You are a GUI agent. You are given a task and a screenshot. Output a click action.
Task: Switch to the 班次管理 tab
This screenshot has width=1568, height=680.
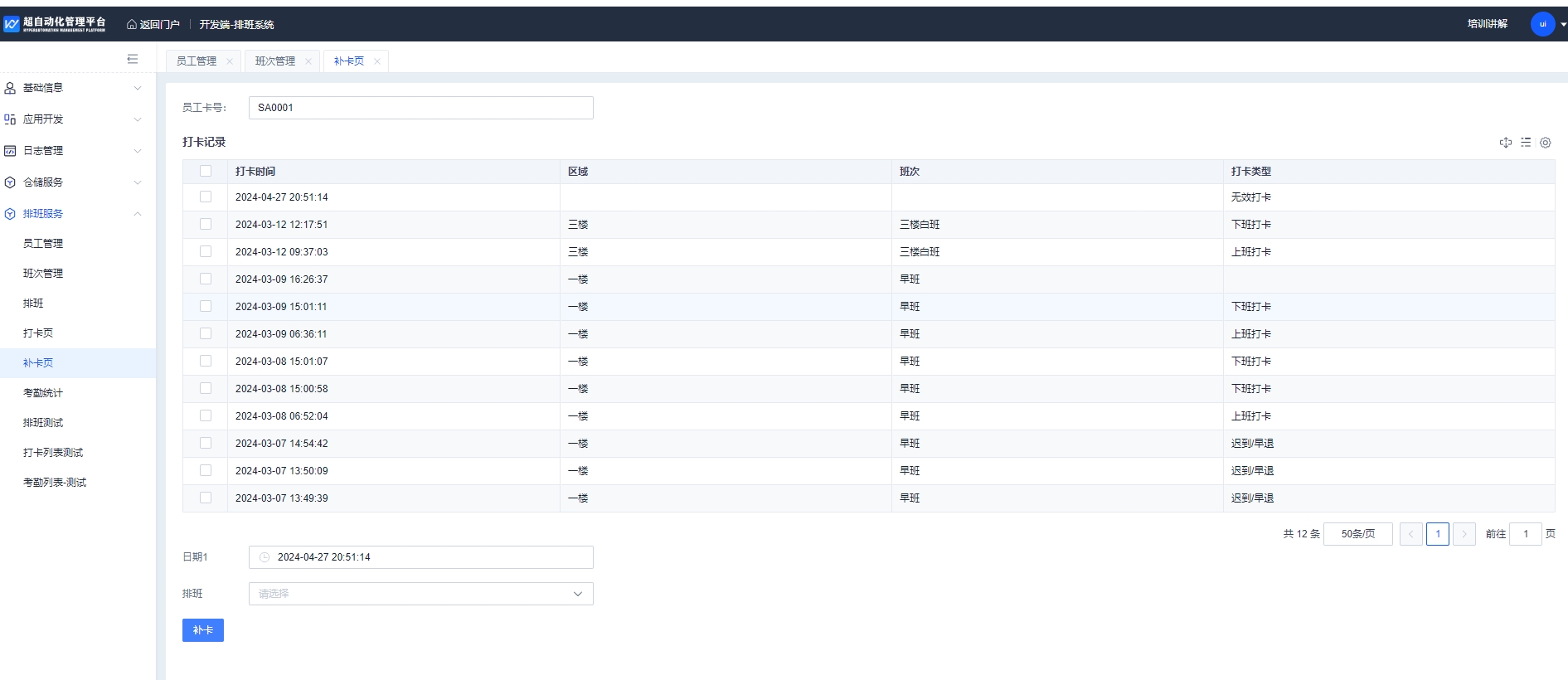[x=275, y=61]
